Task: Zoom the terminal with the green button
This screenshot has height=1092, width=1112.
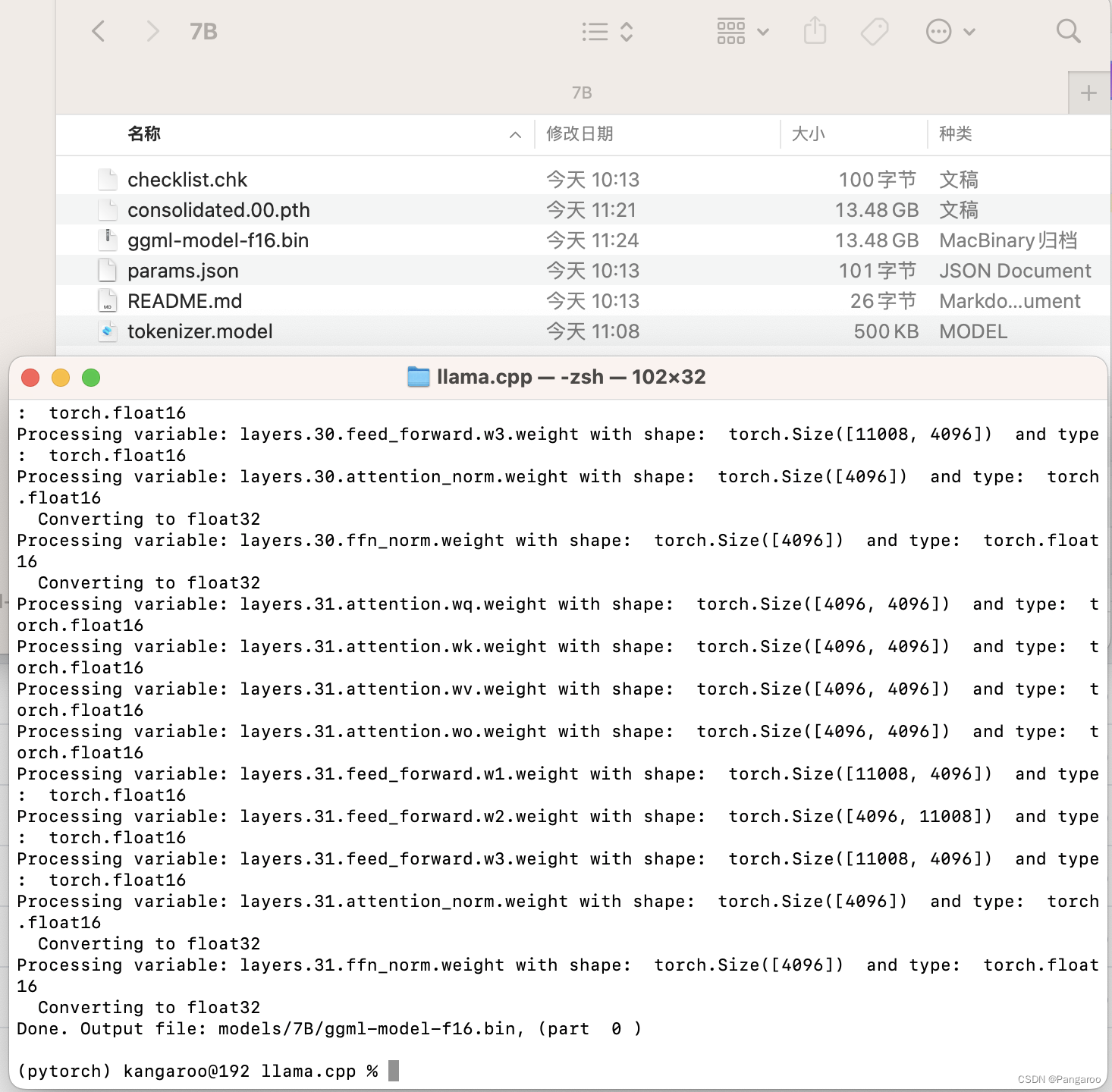Action: pos(91,378)
